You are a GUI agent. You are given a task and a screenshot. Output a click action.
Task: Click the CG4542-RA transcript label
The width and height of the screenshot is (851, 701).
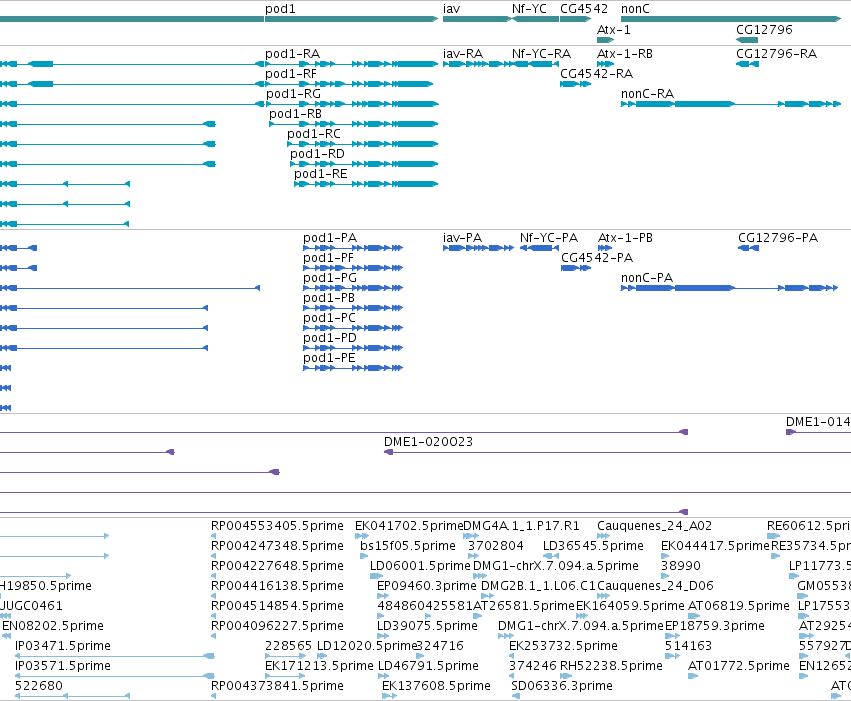click(596, 74)
